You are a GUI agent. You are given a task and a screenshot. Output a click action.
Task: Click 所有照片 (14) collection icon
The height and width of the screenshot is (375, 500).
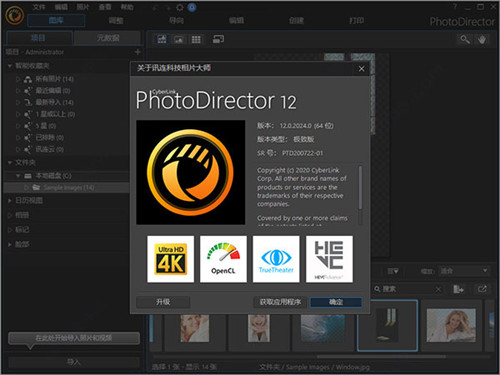28,79
